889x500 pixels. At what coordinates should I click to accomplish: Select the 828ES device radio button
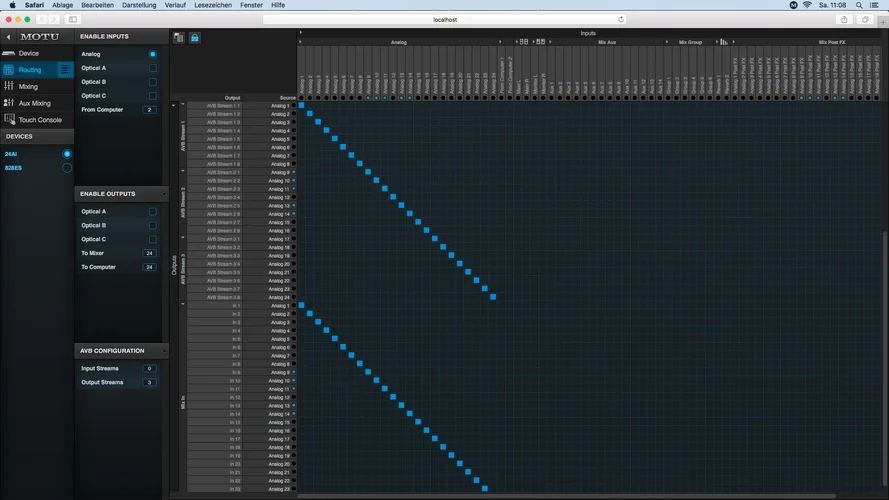(x=67, y=168)
